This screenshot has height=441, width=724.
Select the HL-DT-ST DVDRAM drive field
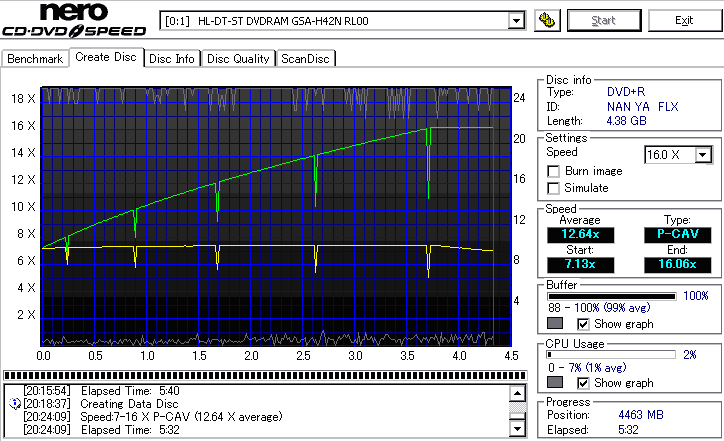point(342,21)
